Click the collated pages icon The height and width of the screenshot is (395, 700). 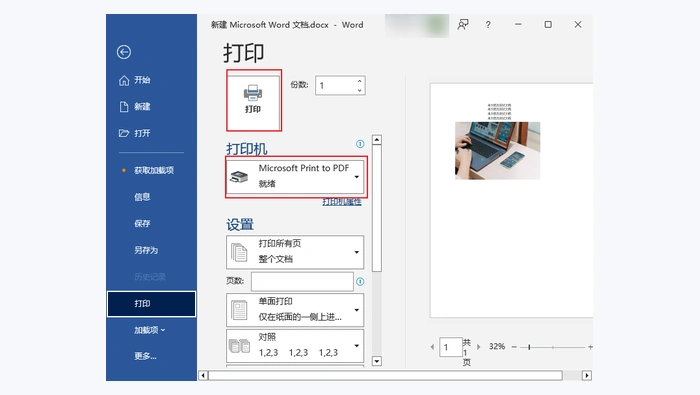[239, 345]
